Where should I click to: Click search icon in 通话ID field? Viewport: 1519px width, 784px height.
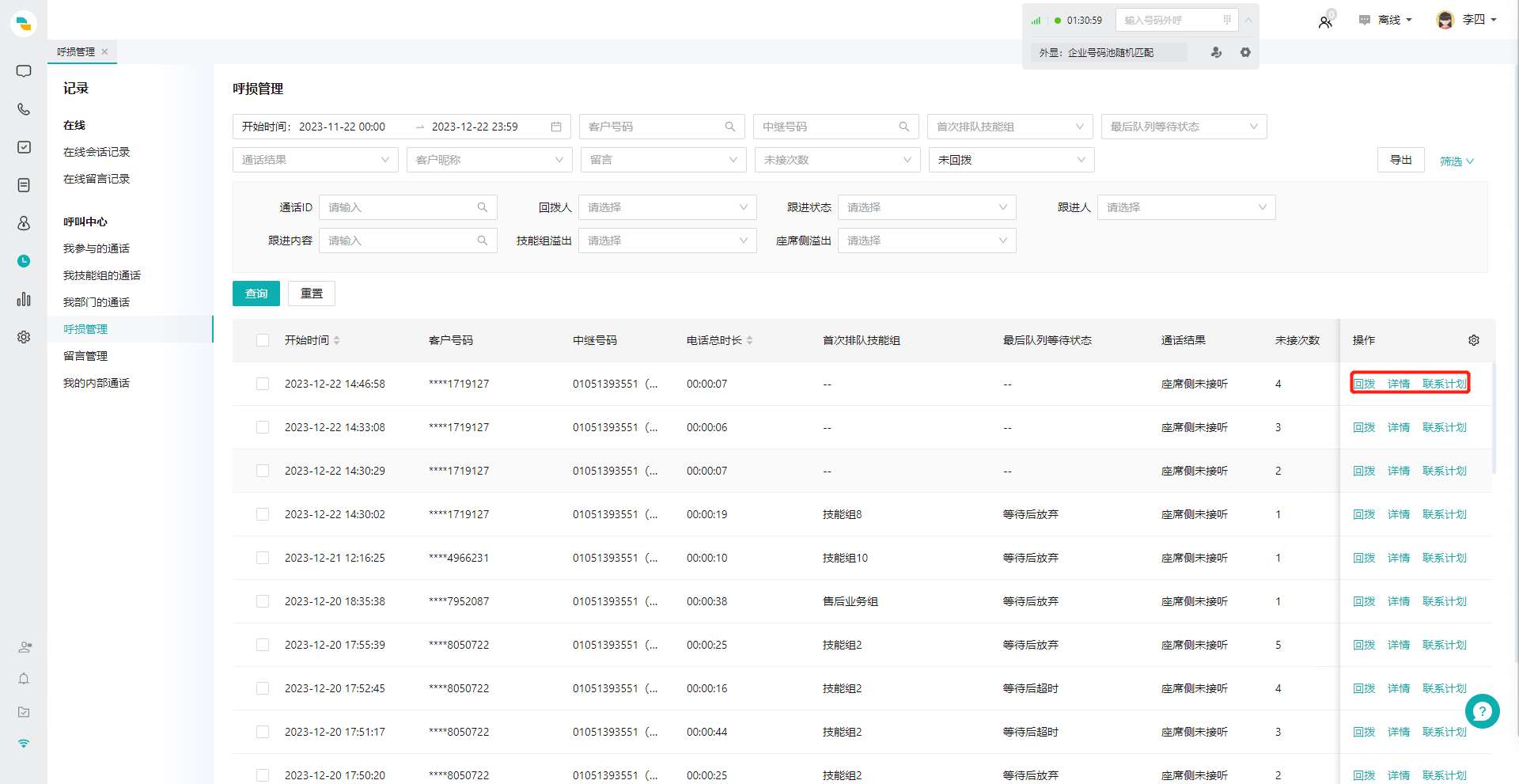tap(483, 207)
